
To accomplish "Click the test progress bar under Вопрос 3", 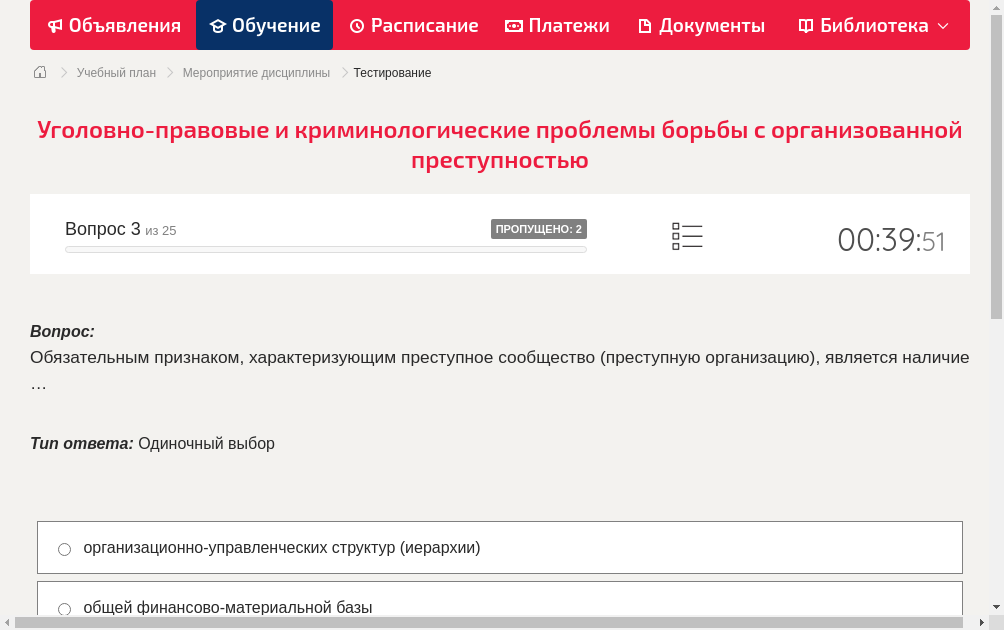I will point(325,249).
